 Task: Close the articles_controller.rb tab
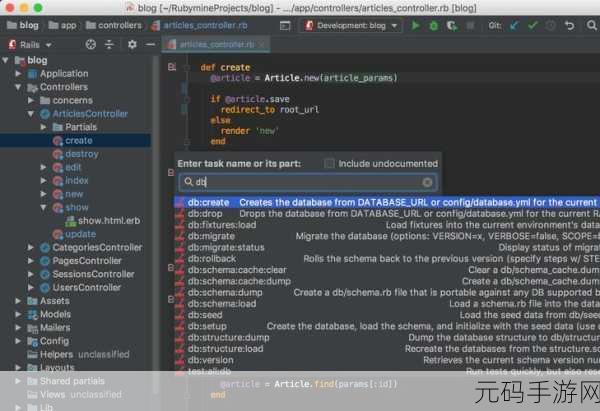coord(262,45)
